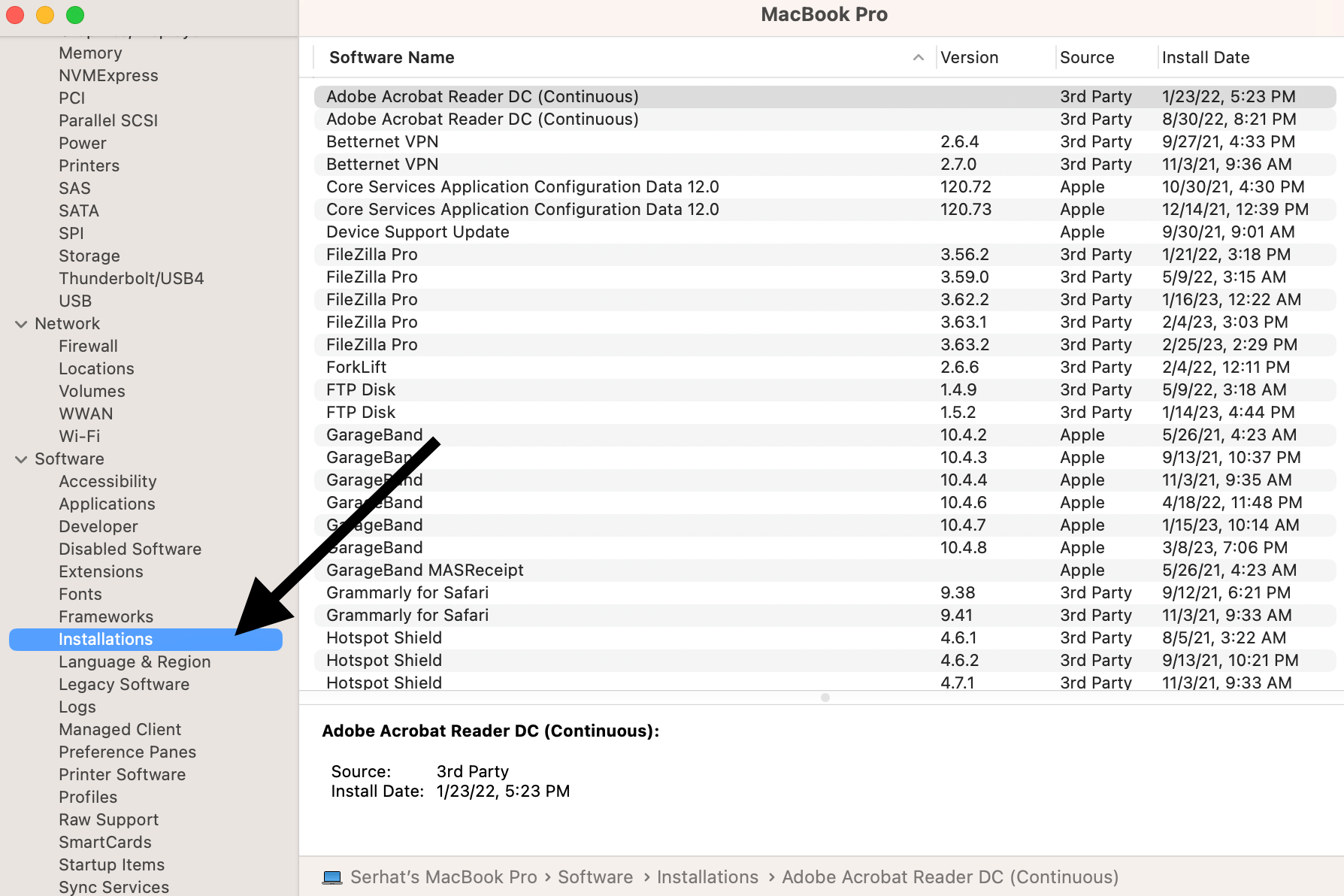Viewport: 1344px width, 896px height.
Task: Select the GarageBand MASReceipt row
Action: tap(825, 571)
